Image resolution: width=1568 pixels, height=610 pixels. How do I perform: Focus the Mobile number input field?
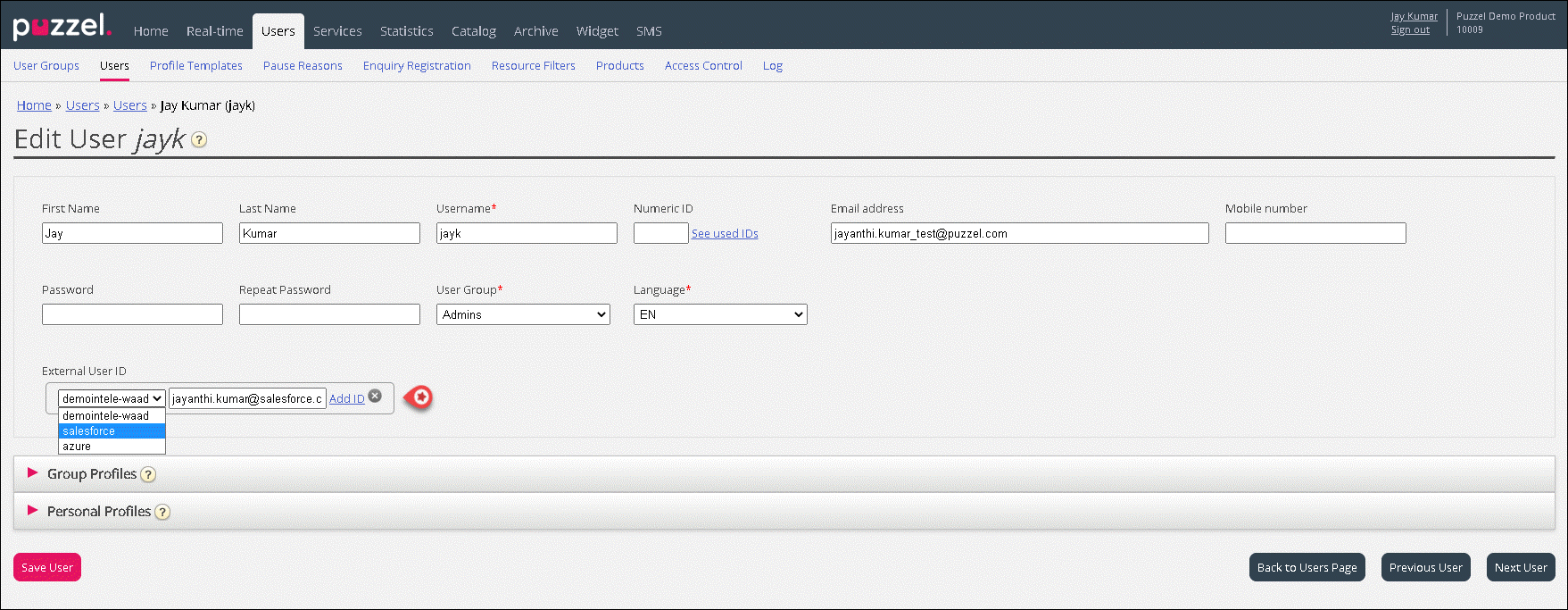tap(1315, 234)
